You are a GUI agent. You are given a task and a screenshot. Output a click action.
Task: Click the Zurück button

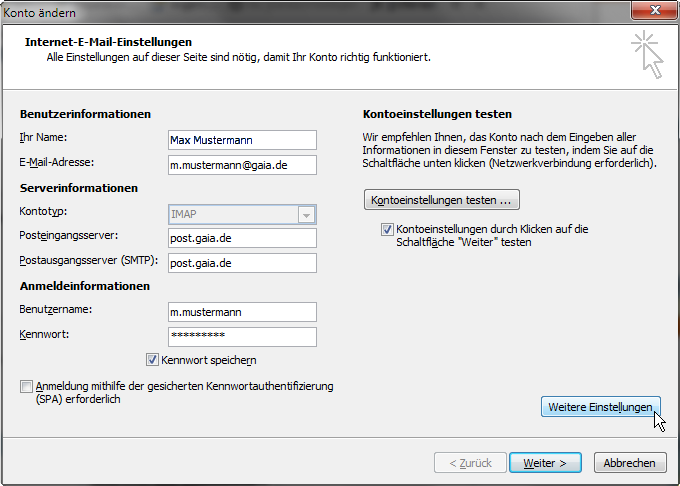(x=469, y=463)
